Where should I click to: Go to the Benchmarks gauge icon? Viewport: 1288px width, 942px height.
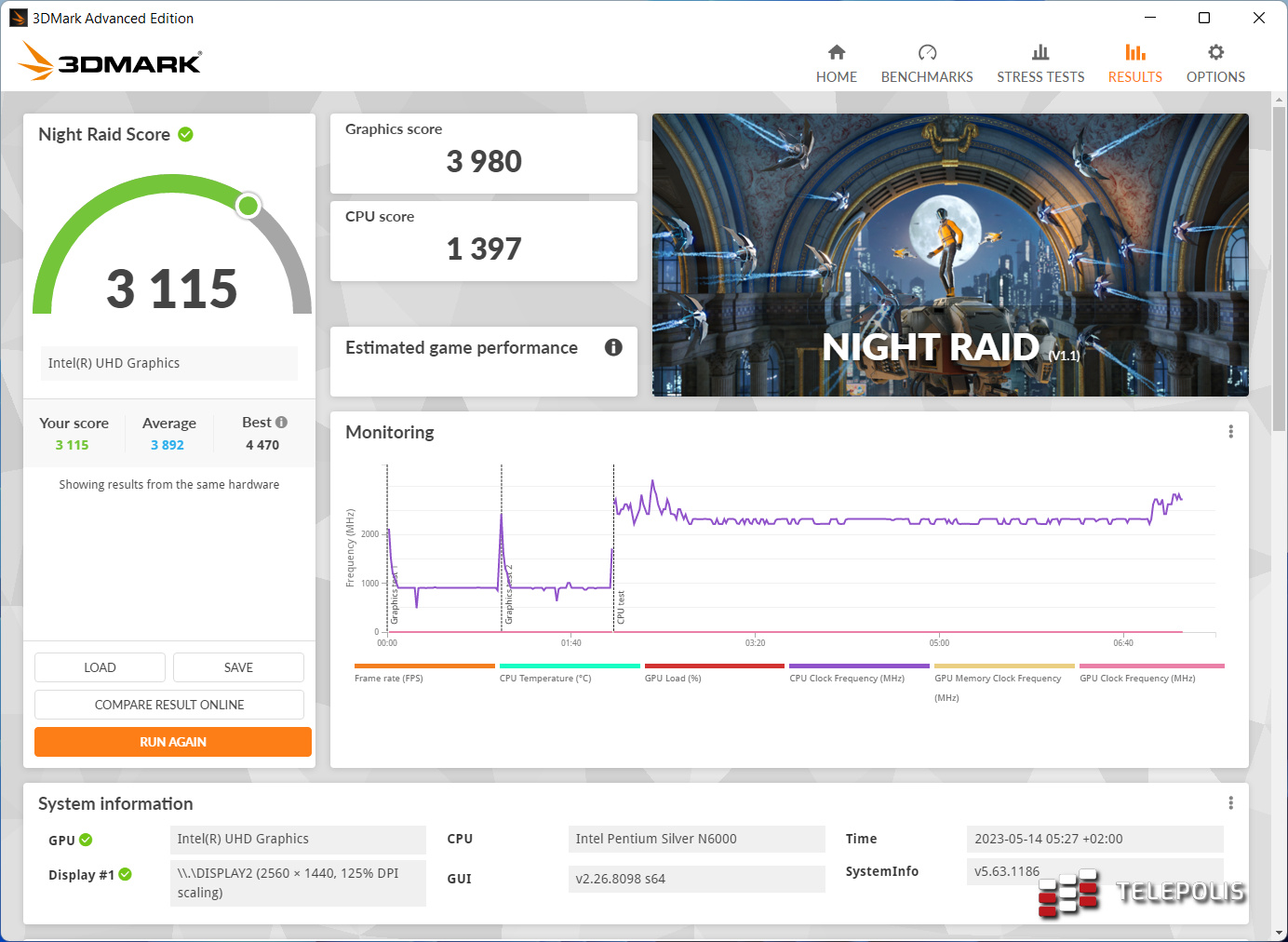(926, 53)
